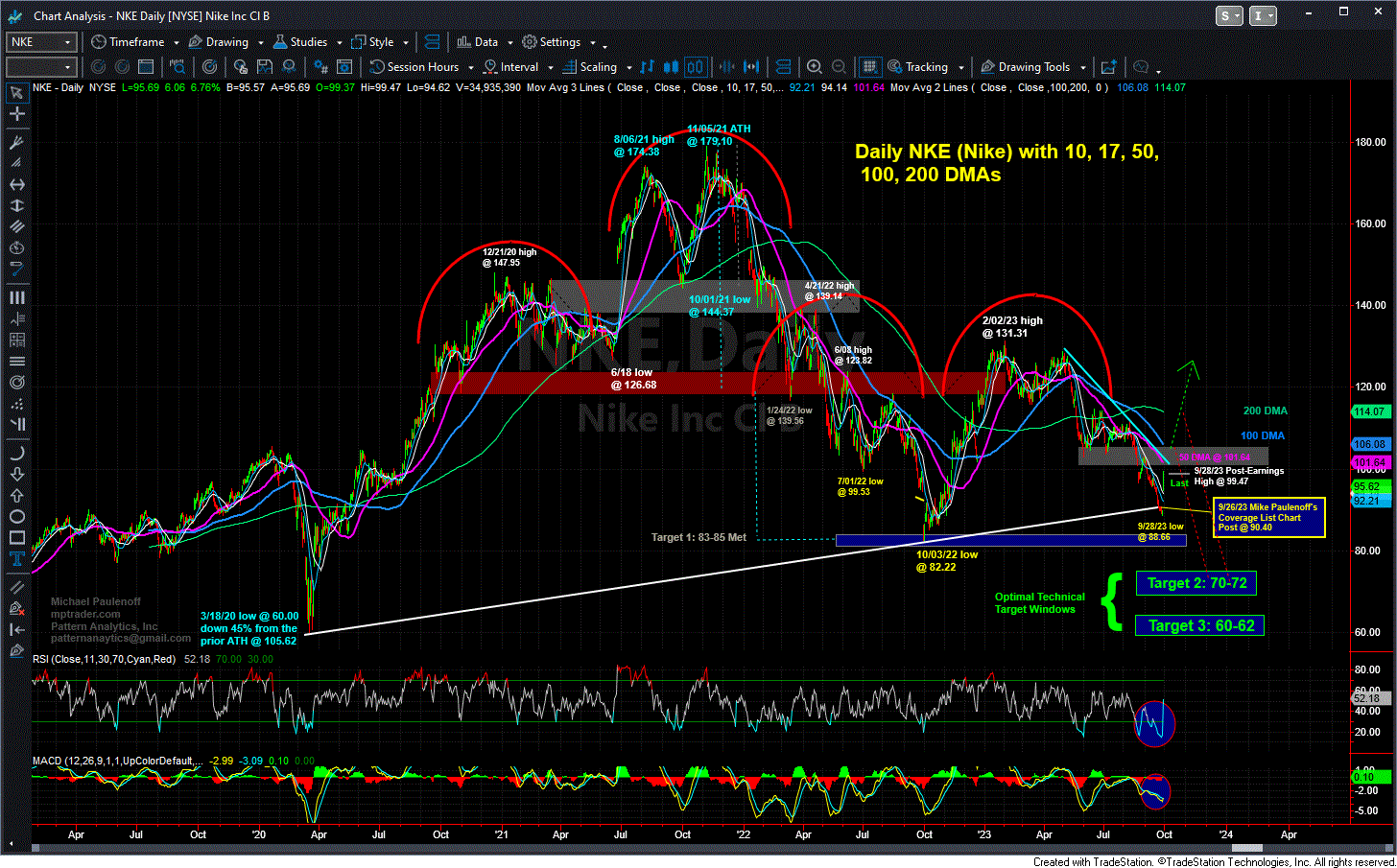1397x868 pixels.
Task: Click the zoom out magnifier icon
Action: pos(839,66)
